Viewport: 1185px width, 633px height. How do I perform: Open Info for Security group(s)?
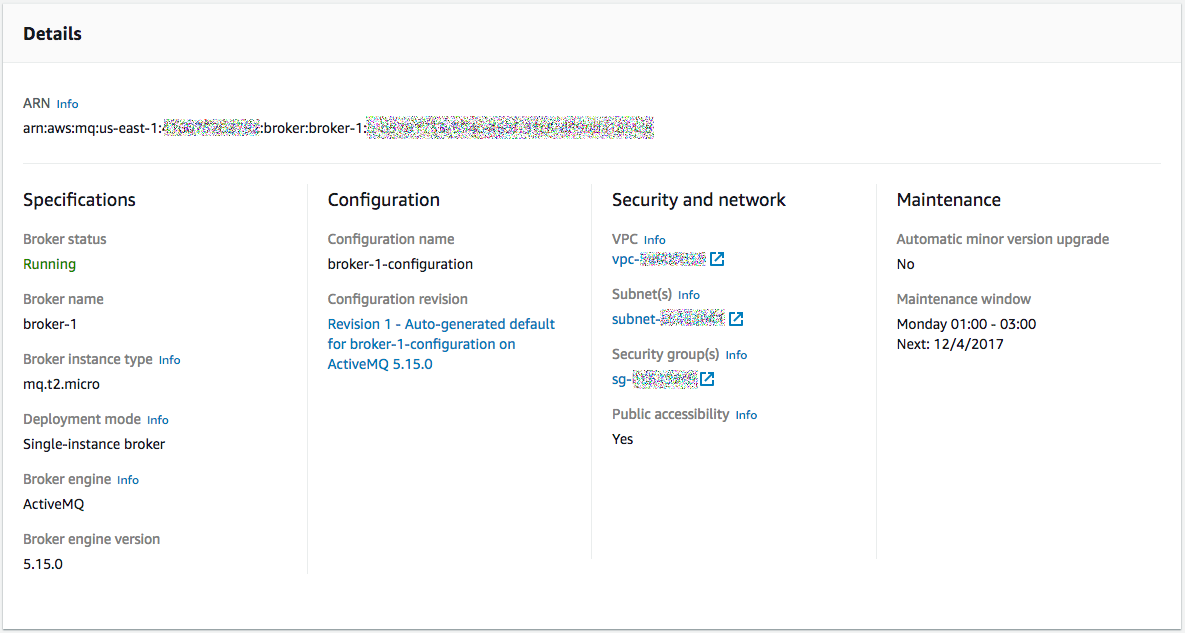[x=736, y=355]
